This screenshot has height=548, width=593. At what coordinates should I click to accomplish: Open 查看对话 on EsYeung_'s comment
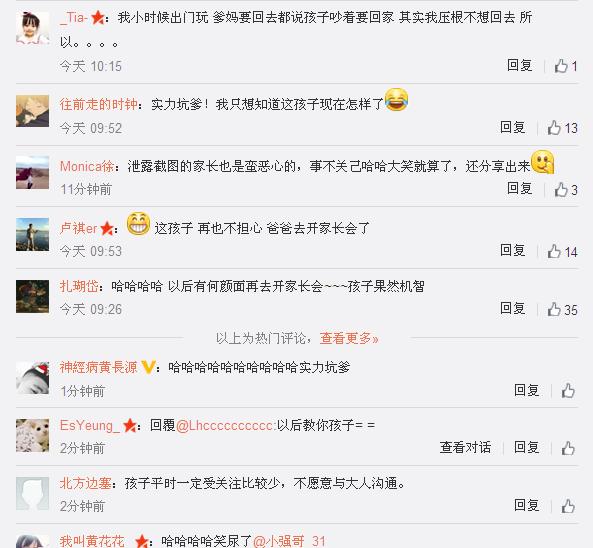[x=465, y=447]
